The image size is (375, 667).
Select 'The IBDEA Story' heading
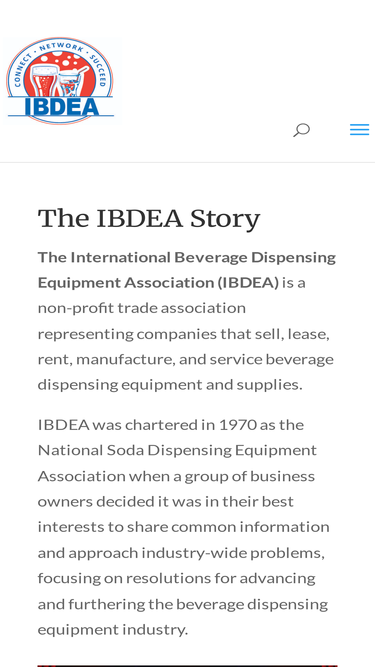149,219
